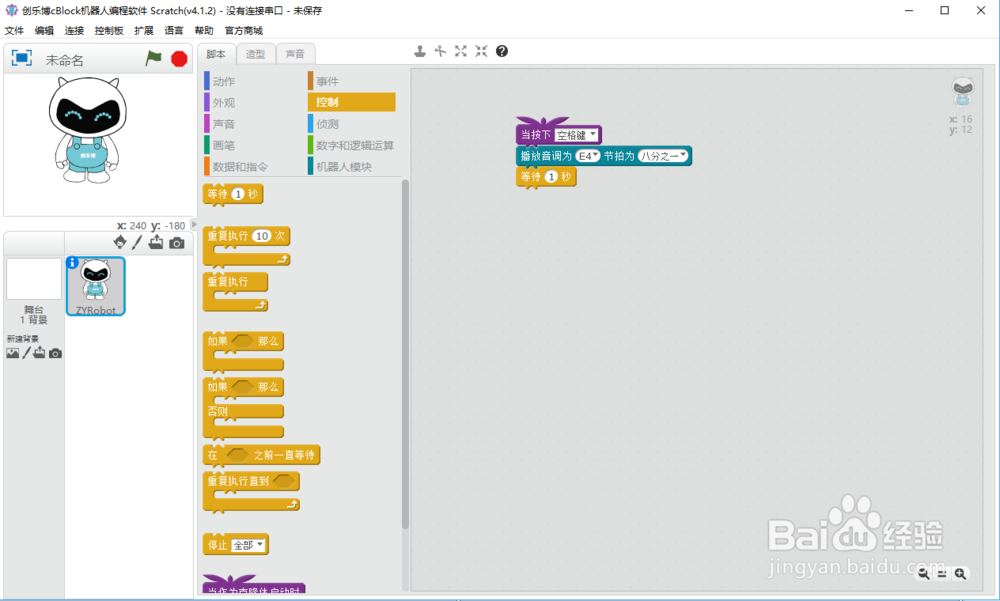Image resolution: width=1000 pixels, height=601 pixels.
Task: Click the red stop button
Action: tap(178, 58)
